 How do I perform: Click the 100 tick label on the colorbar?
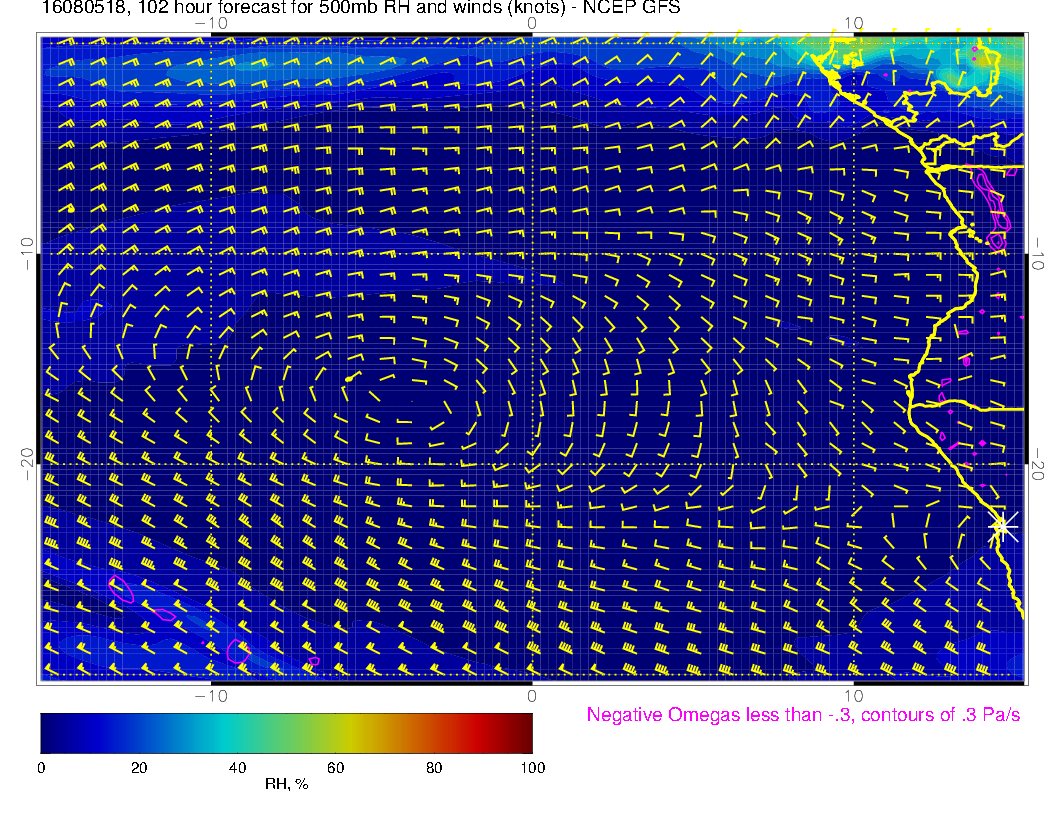click(x=532, y=767)
